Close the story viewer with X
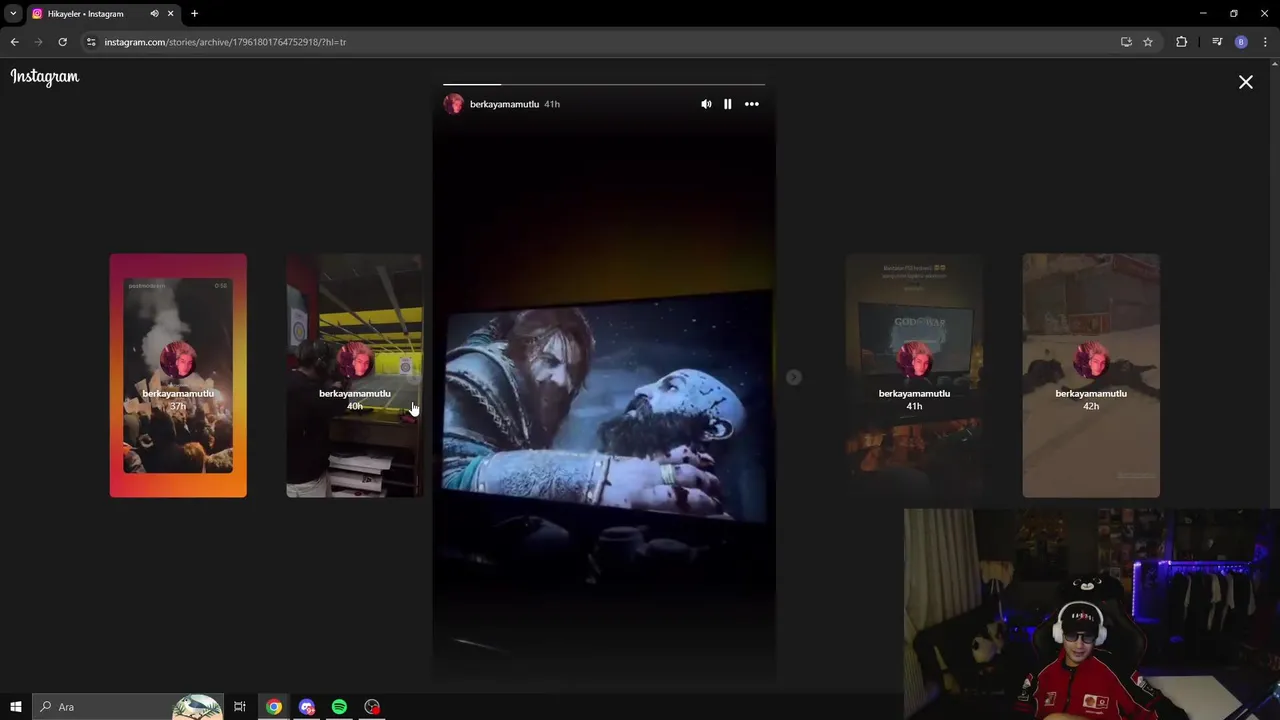 click(x=1246, y=82)
